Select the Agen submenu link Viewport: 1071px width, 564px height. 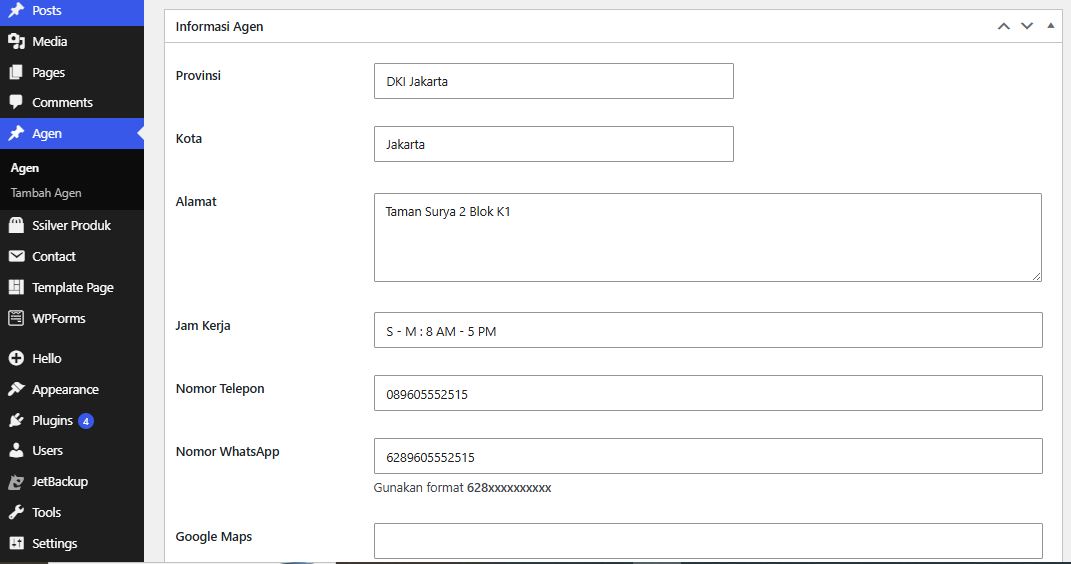pyautogui.click(x=25, y=168)
